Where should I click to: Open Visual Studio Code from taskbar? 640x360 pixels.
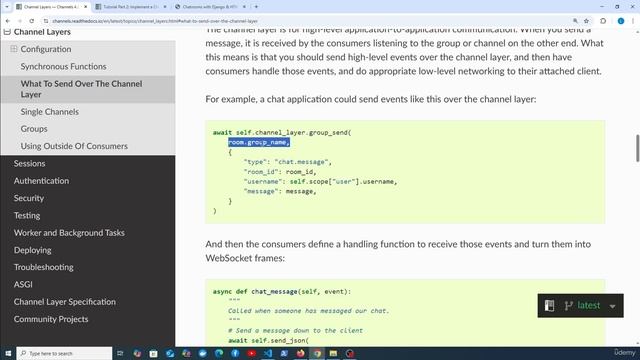(268, 353)
